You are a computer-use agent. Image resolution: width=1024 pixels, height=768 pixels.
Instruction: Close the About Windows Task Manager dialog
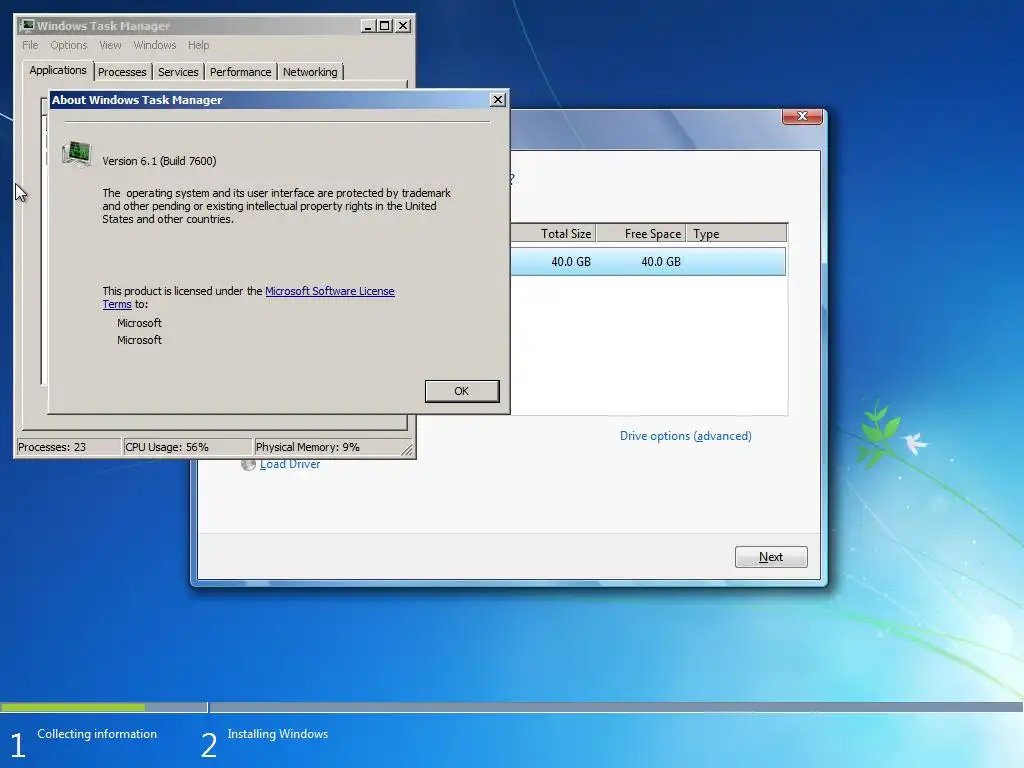pyautogui.click(x=498, y=100)
